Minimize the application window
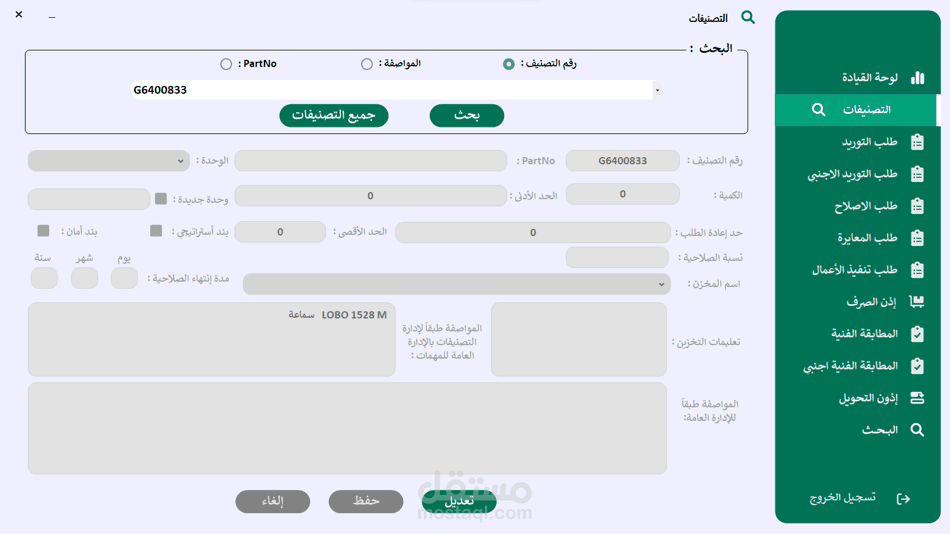 coord(52,16)
